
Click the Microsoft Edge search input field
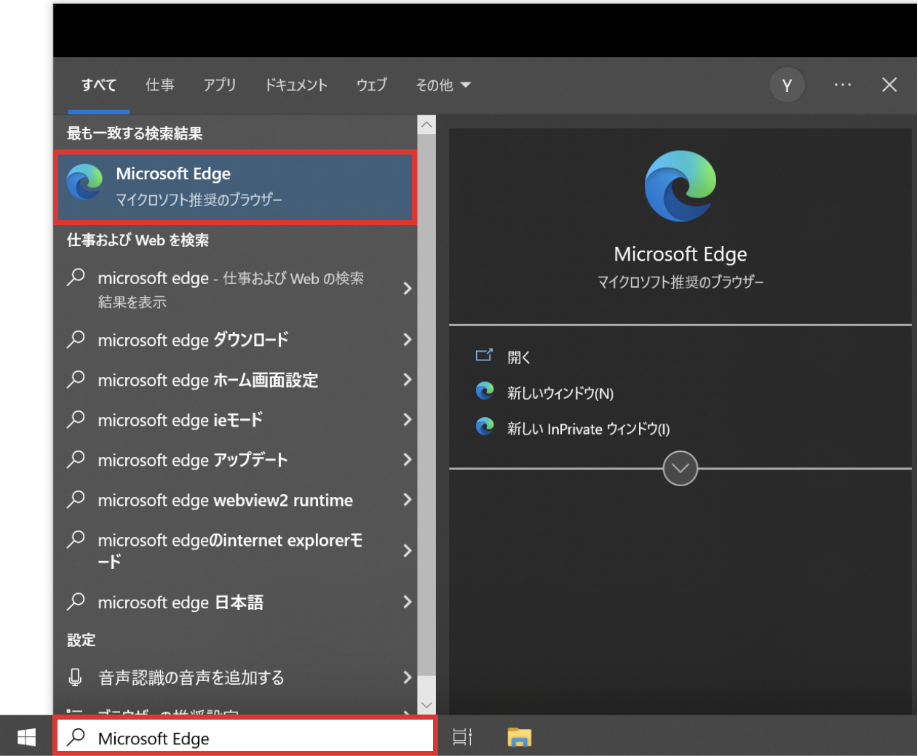click(245, 737)
